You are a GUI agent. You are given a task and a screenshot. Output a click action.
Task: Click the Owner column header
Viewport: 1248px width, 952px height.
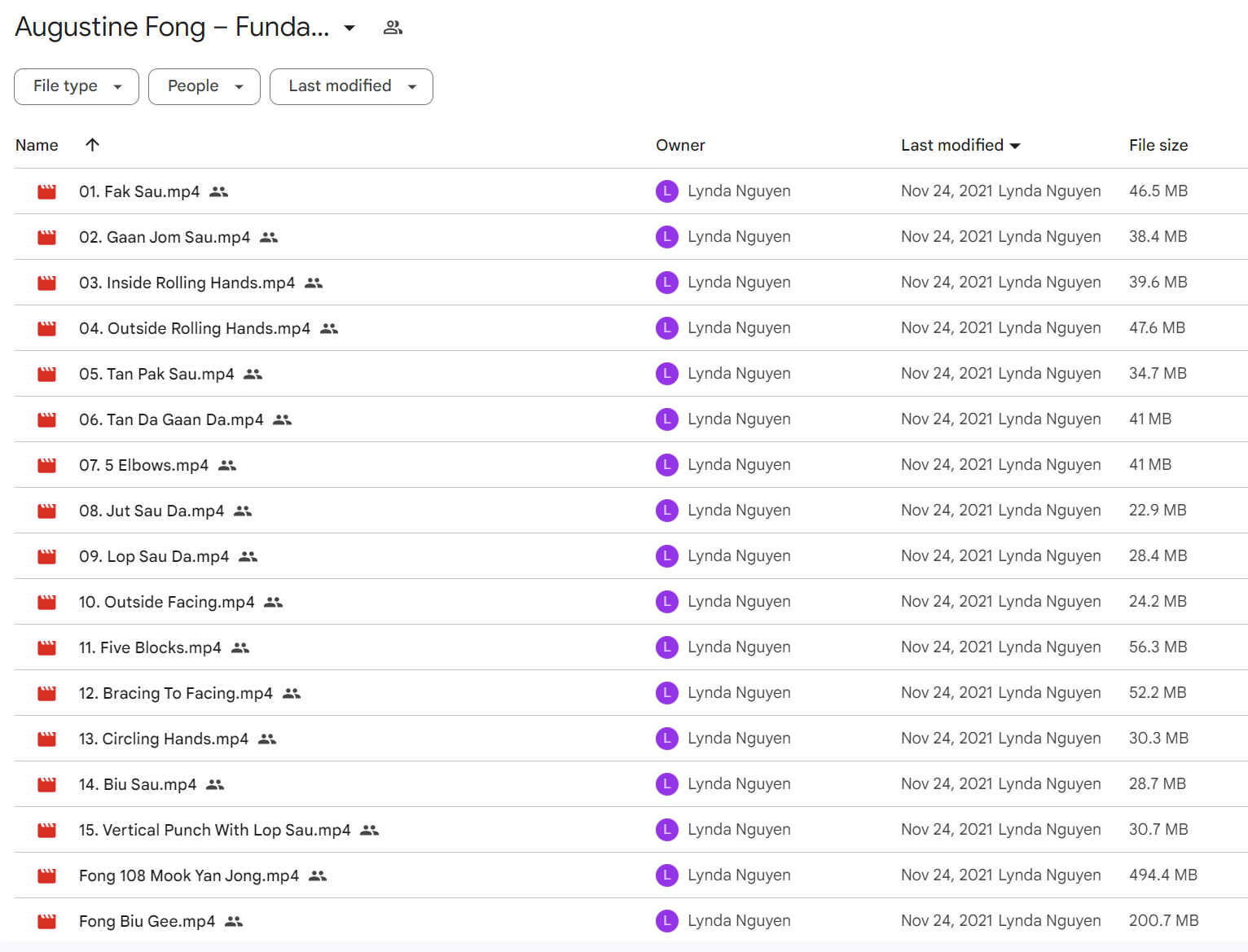click(x=680, y=145)
